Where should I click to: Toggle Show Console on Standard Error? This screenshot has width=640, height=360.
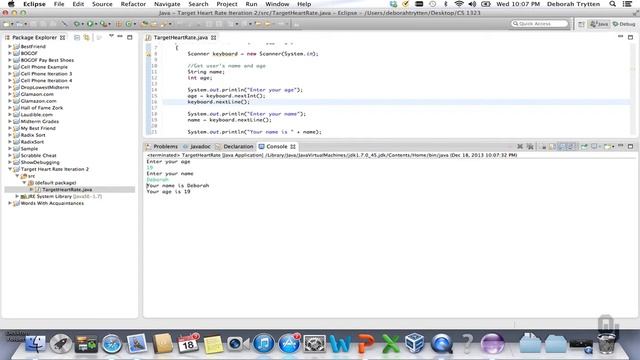pyautogui.click(x=571, y=147)
